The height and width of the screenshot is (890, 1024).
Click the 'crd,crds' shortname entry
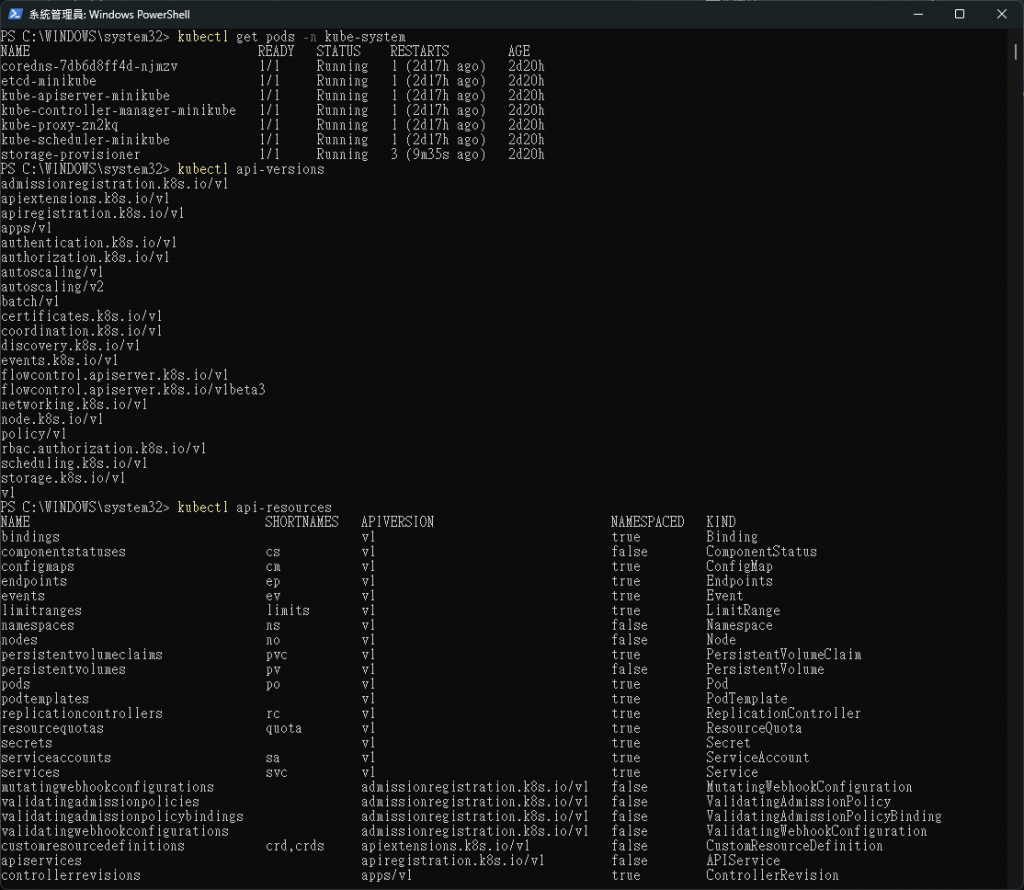tap(295, 846)
